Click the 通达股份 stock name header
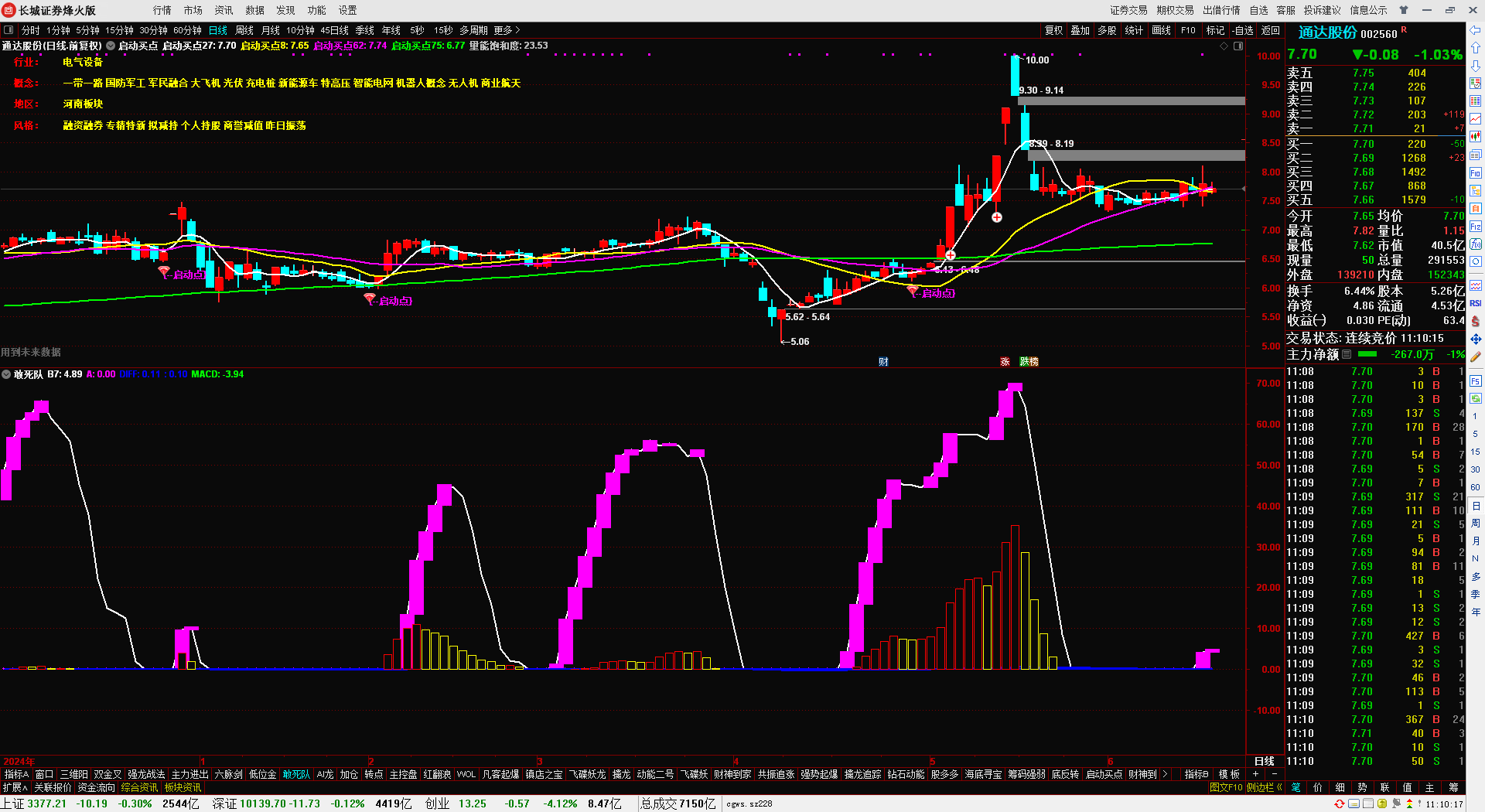1485x812 pixels. point(1327,32)
